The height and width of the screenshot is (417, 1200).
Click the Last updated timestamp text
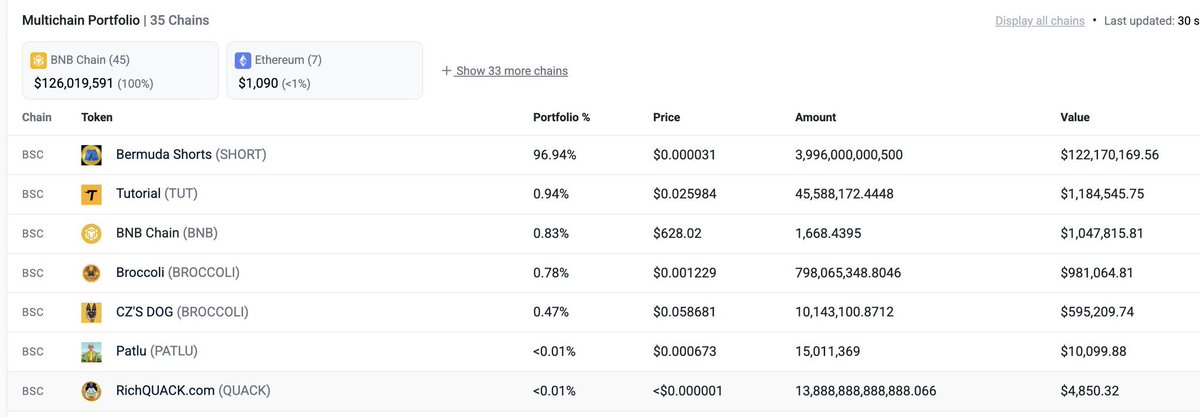tap(1152, 21)
